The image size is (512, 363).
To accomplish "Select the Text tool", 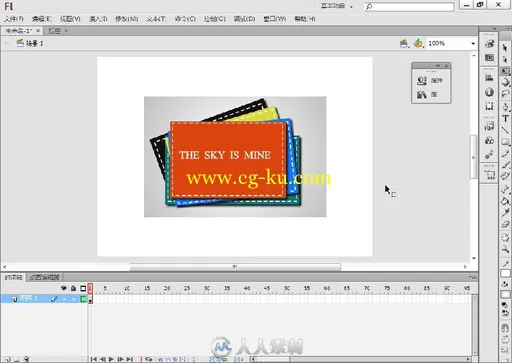I will 505,118.
